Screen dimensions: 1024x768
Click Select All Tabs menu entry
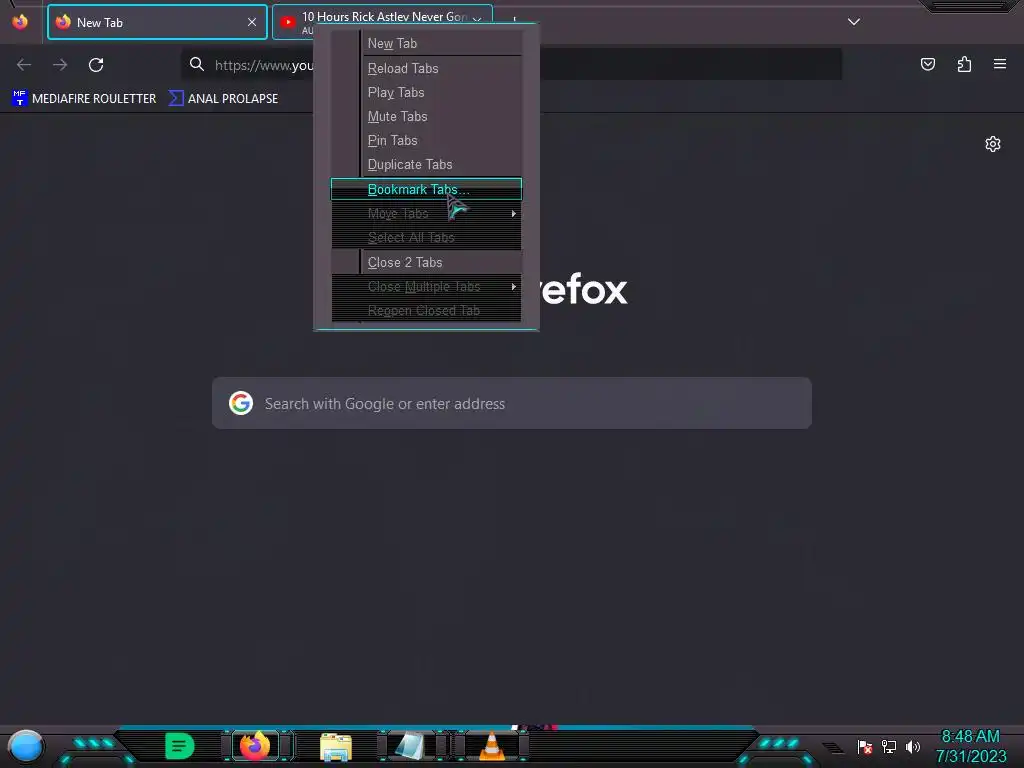point(426,238)
